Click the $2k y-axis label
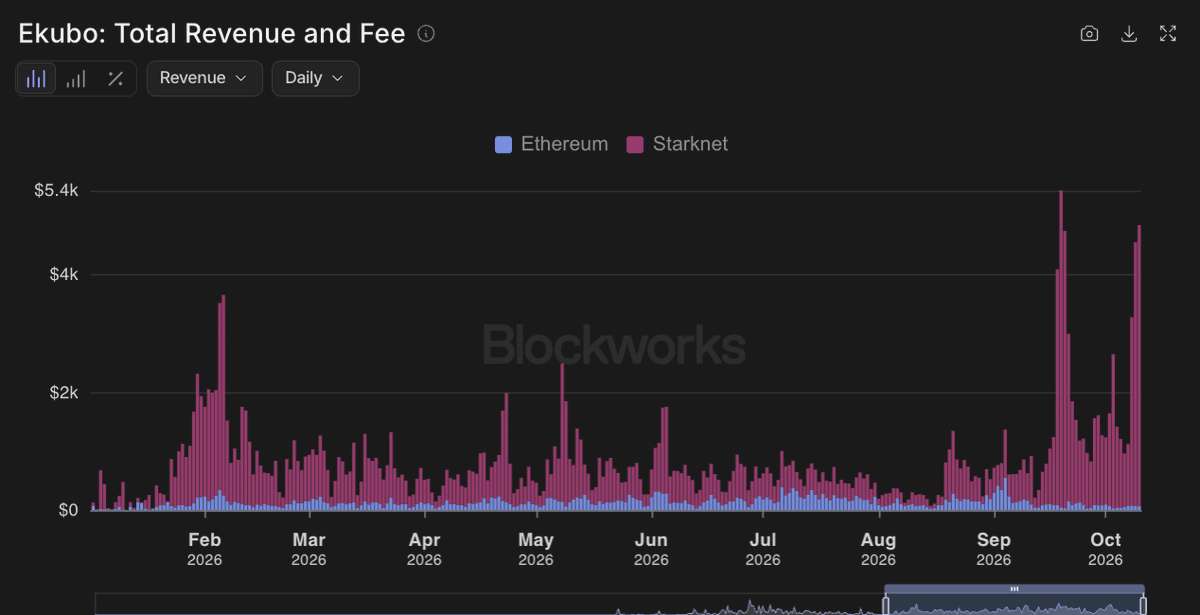1200x615 pixels. (x=64, y=393)
